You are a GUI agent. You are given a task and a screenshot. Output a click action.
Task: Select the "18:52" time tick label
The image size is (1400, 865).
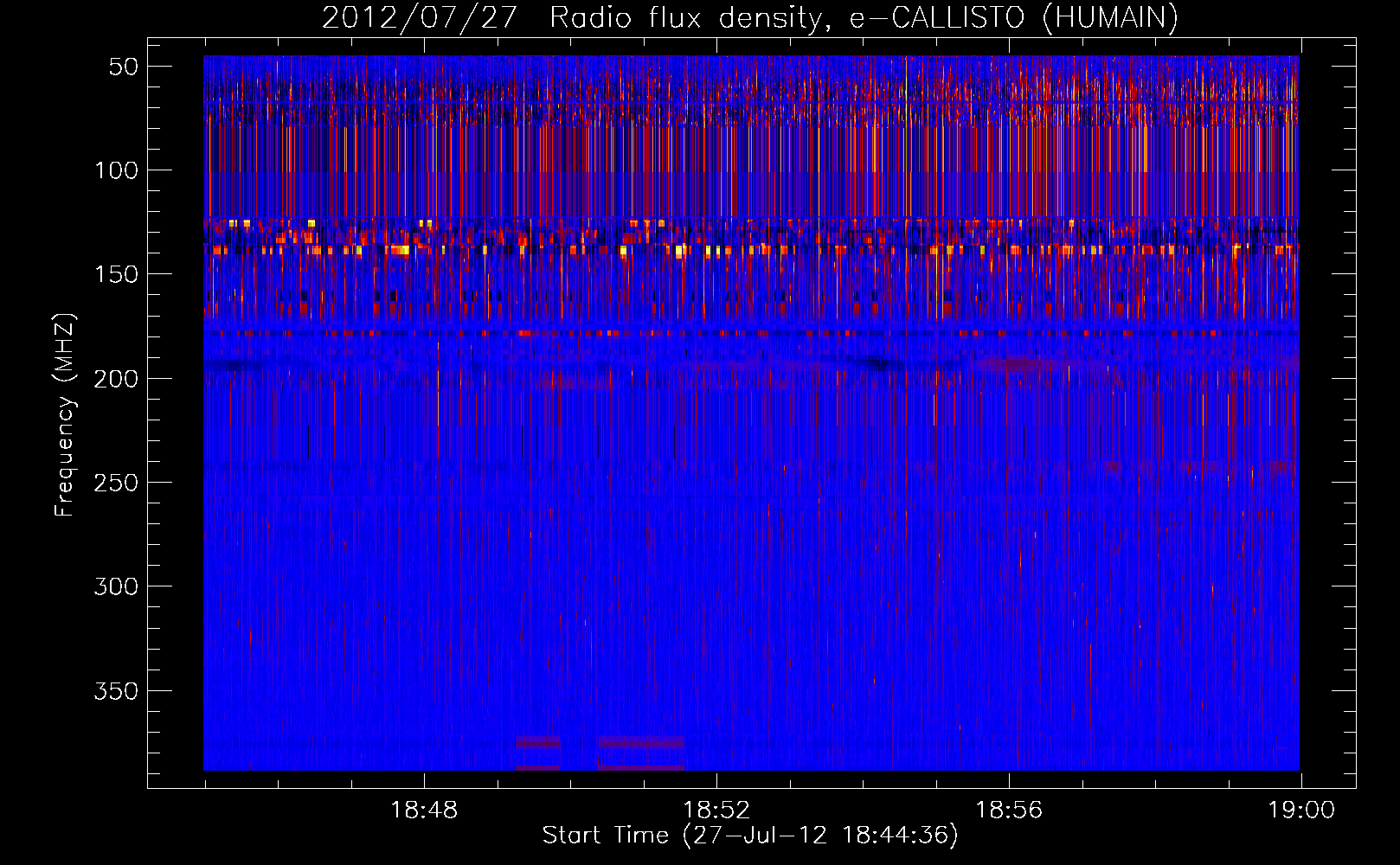(716, 811)
